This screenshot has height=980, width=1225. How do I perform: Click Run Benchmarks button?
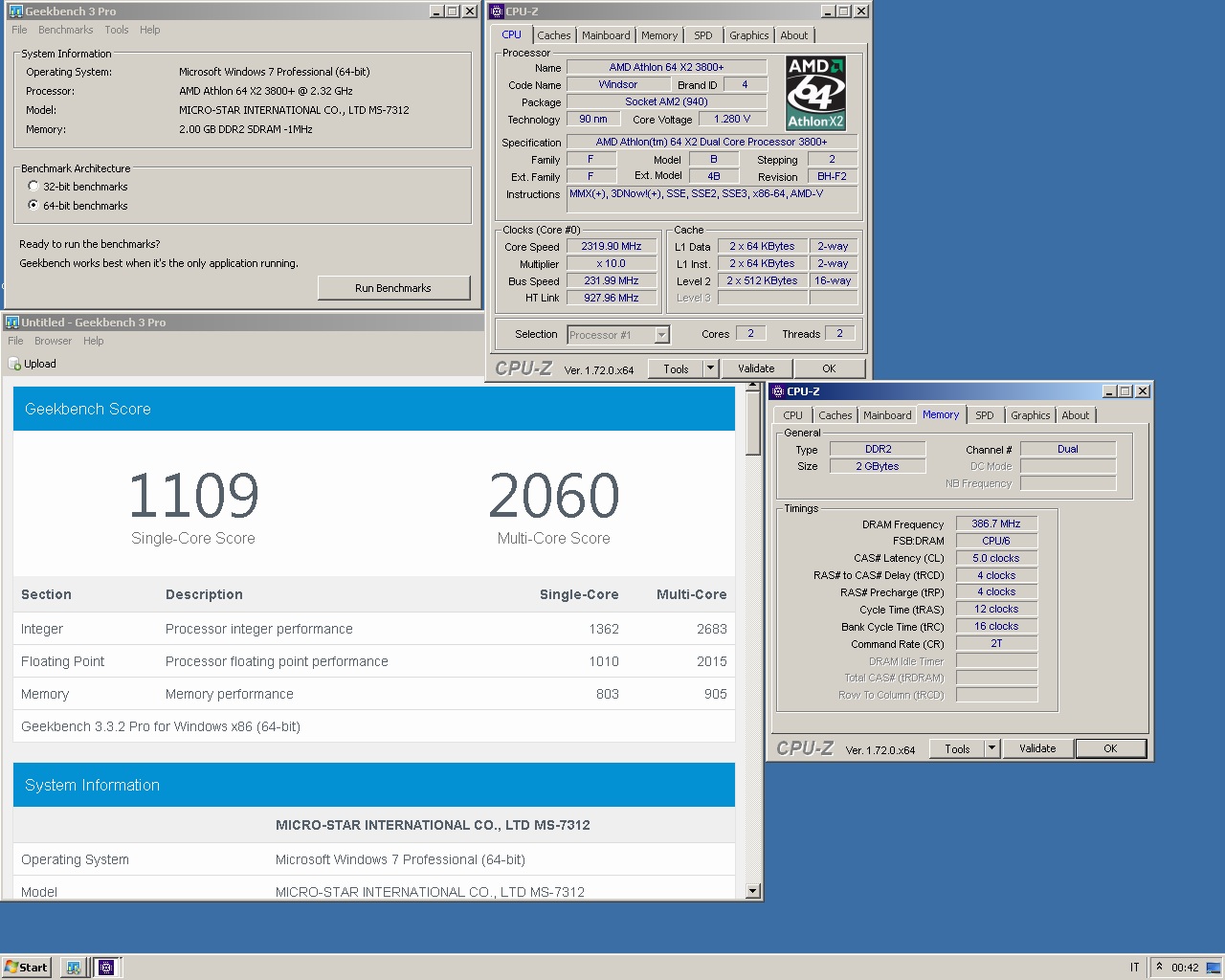(x=393, y=288)
